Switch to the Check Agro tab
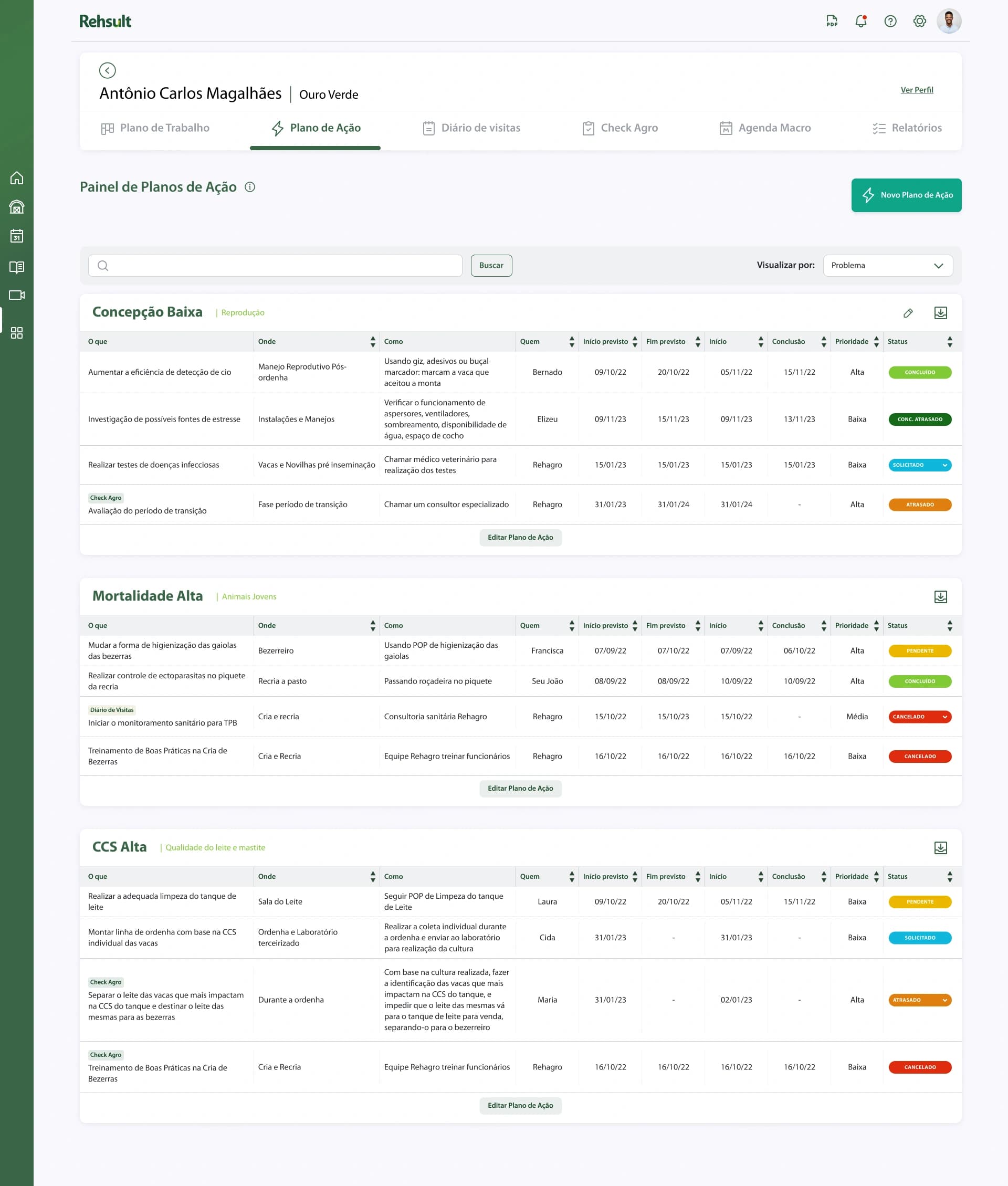This screenshot has width=1008, height=1186. 620,128
